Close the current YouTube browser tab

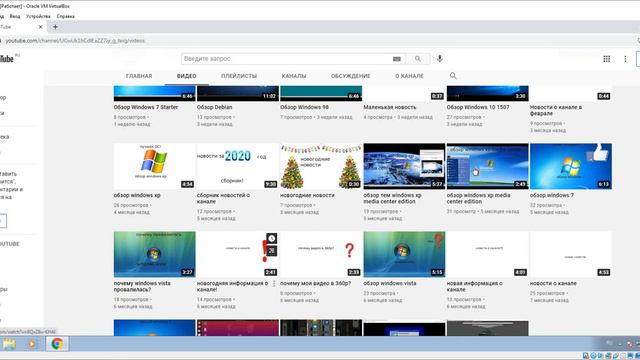(40, 27)
